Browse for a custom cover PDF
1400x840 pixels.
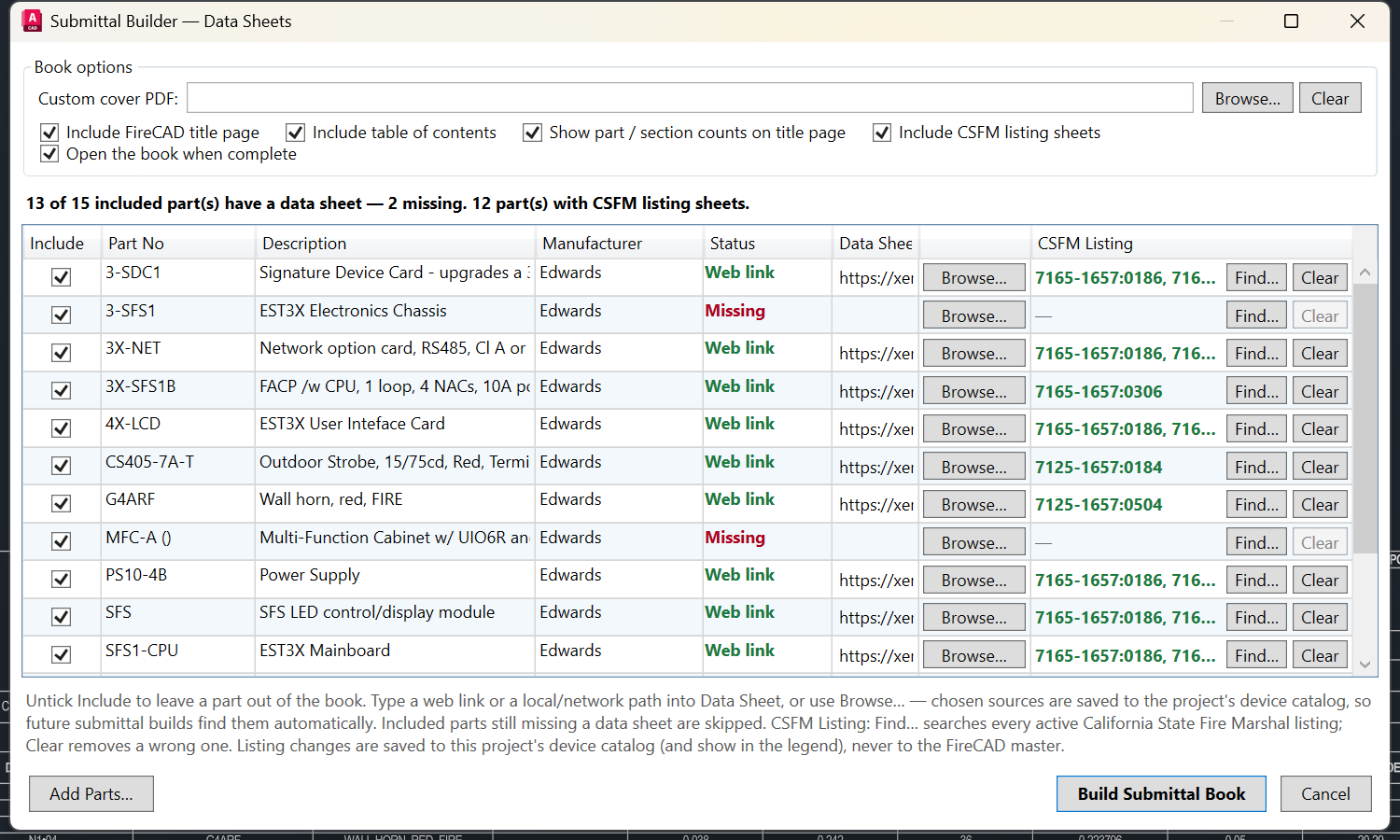(x=1247, y=98)
